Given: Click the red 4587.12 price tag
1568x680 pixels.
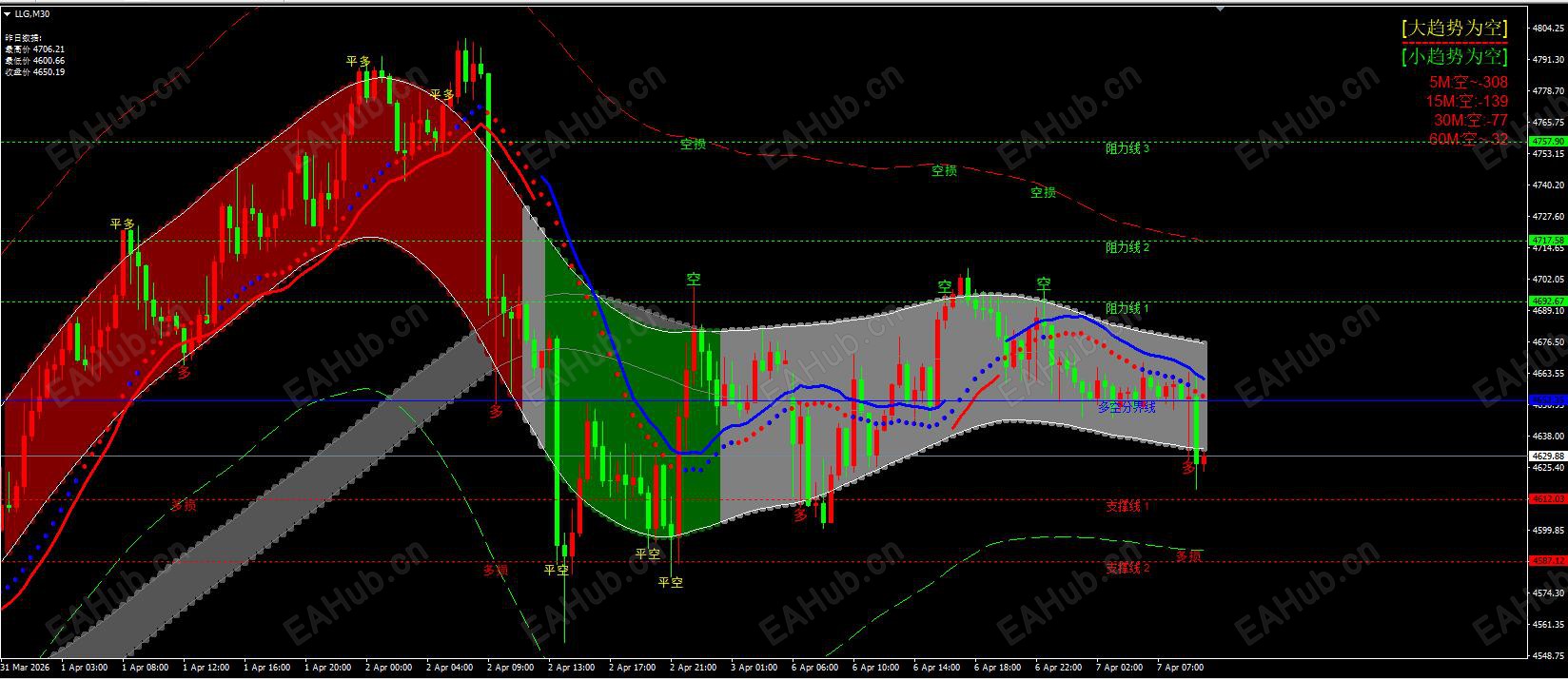Looking at the screenshot, I should point(1547,561).
